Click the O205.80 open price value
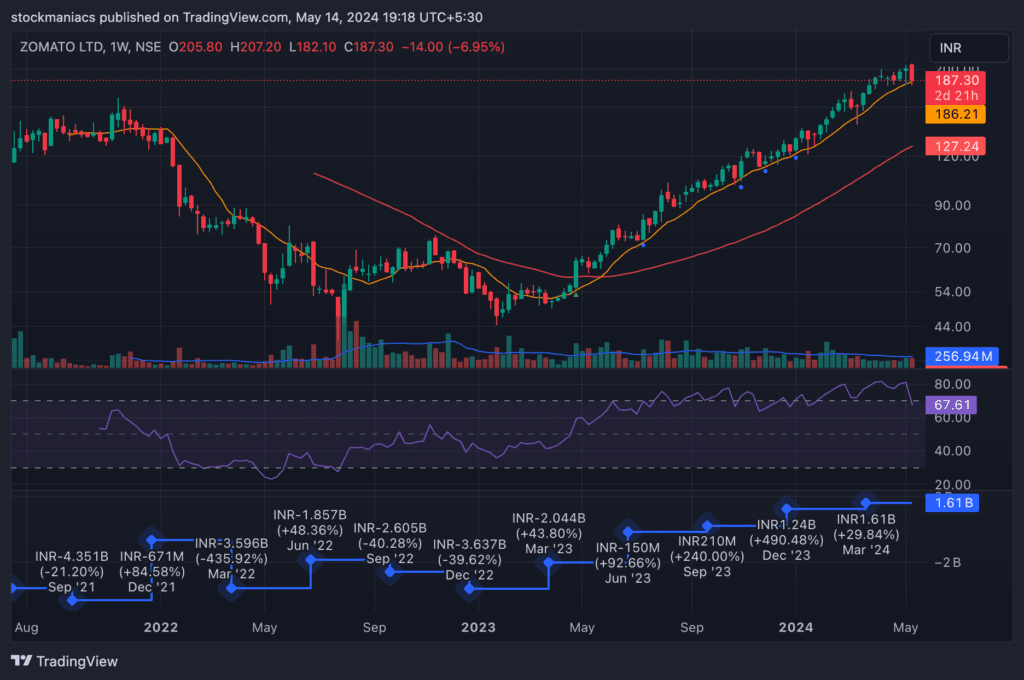This screenshot has height=680, width=1024. pyautogui.click(x=195, y=47)
